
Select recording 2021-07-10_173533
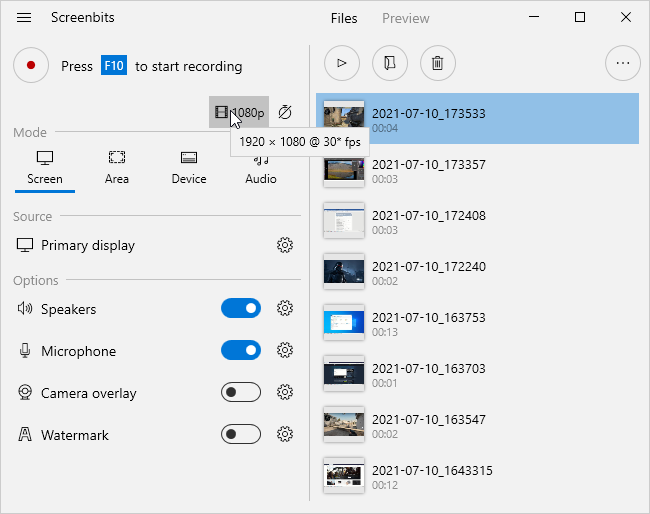tap(478, 119)
